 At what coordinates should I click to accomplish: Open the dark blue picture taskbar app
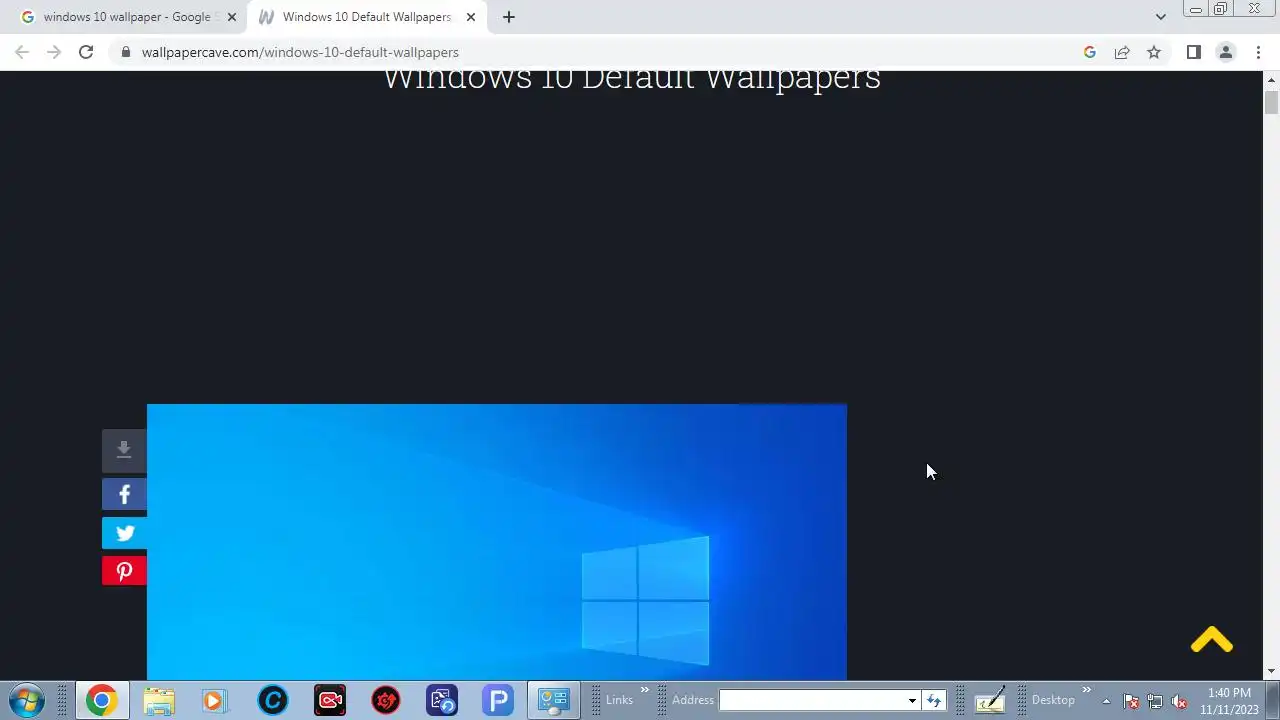point(442,700)
